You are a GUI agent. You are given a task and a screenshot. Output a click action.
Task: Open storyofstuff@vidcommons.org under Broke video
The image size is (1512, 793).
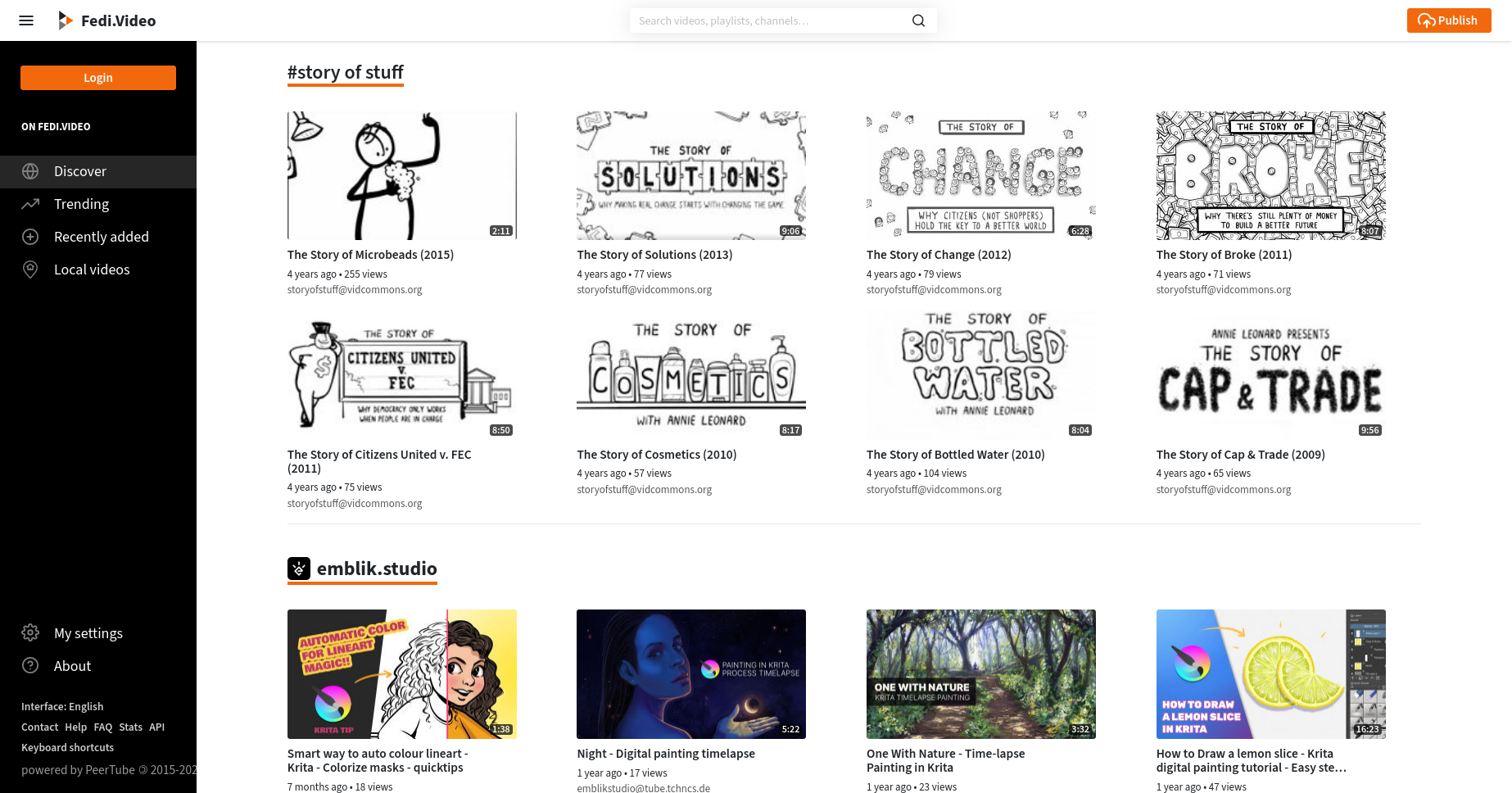coord(1224,290)
